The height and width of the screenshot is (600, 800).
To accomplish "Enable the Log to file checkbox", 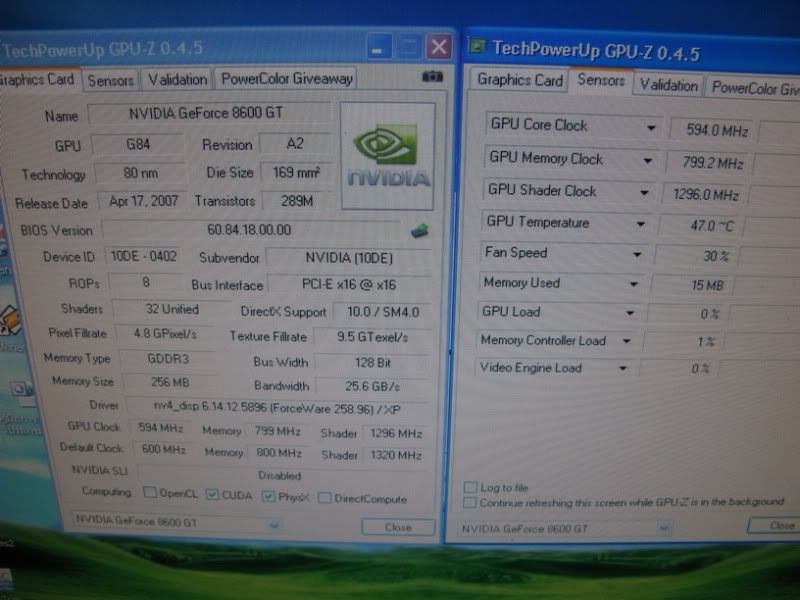I will click(470, 487).
